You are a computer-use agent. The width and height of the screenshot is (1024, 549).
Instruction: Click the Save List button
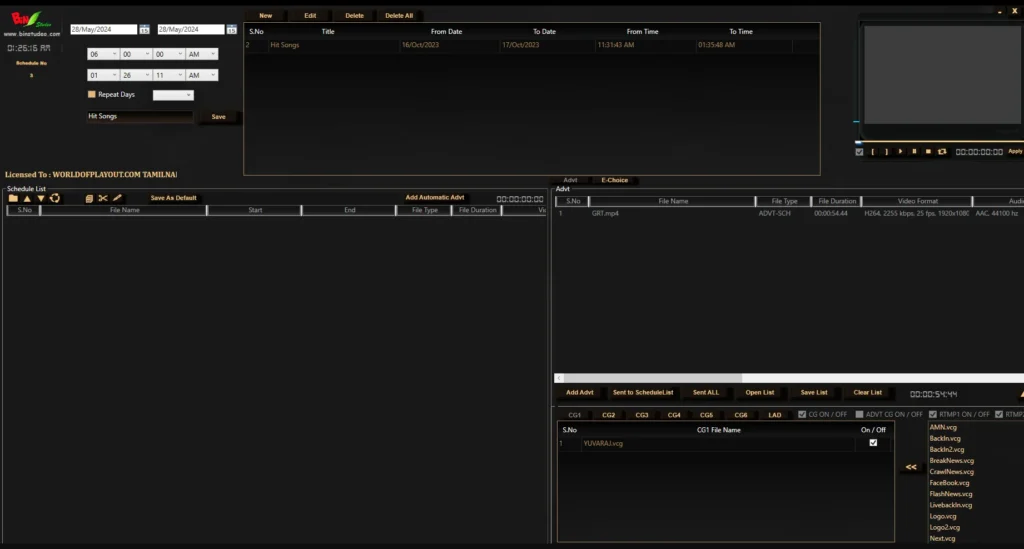tap(814, 393)
